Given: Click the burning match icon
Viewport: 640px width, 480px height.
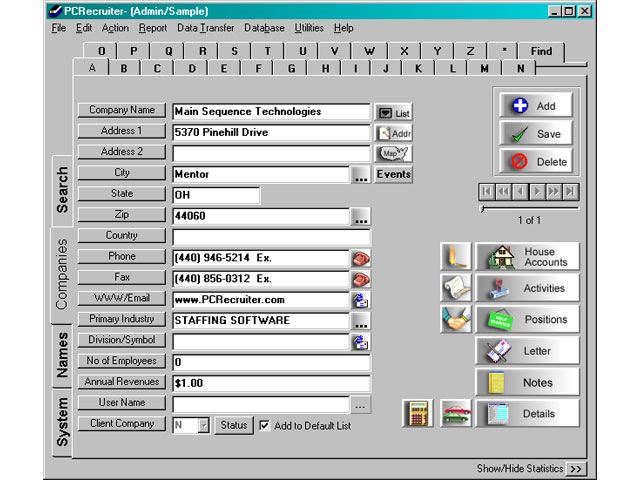Looking at the screenshot, I should [x=456, y=256].
